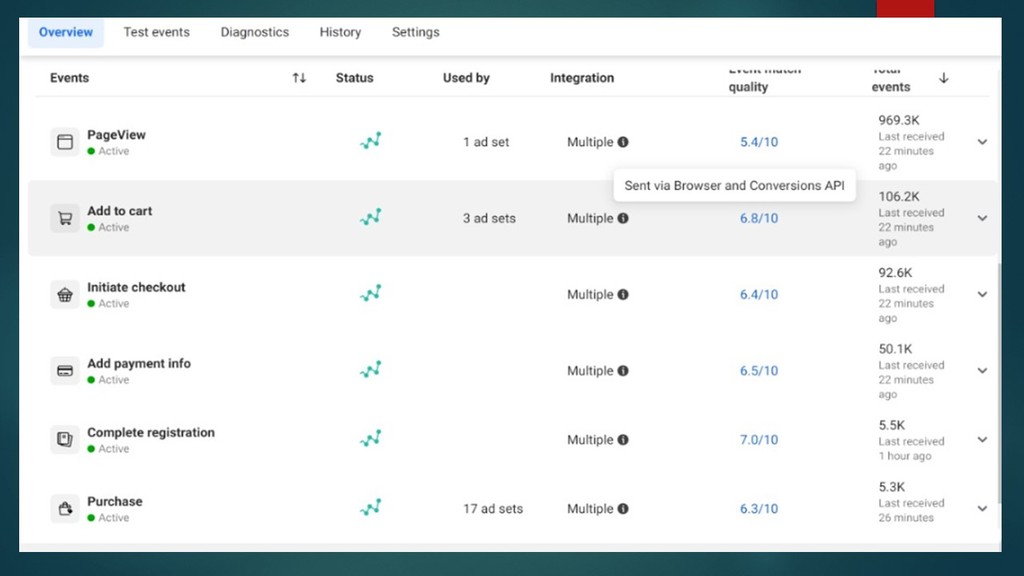View Initiate checkout status graph icon

point(370,294)
